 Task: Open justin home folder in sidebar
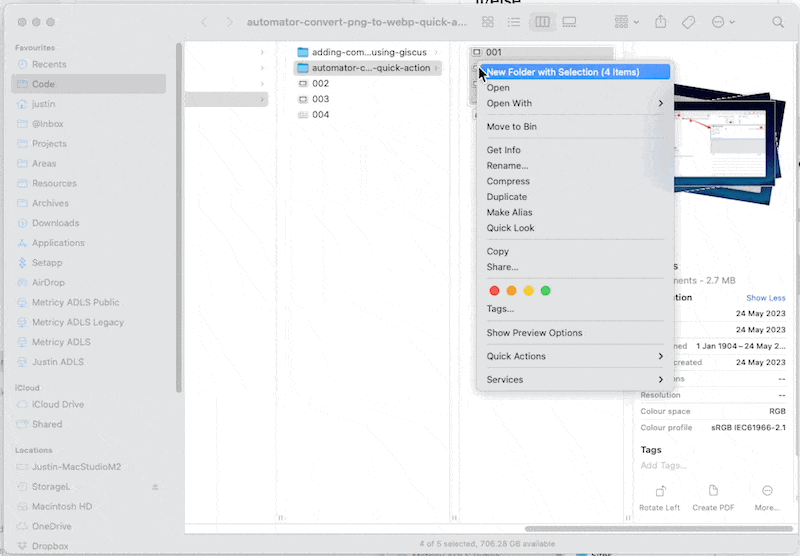tap(89, 104)
